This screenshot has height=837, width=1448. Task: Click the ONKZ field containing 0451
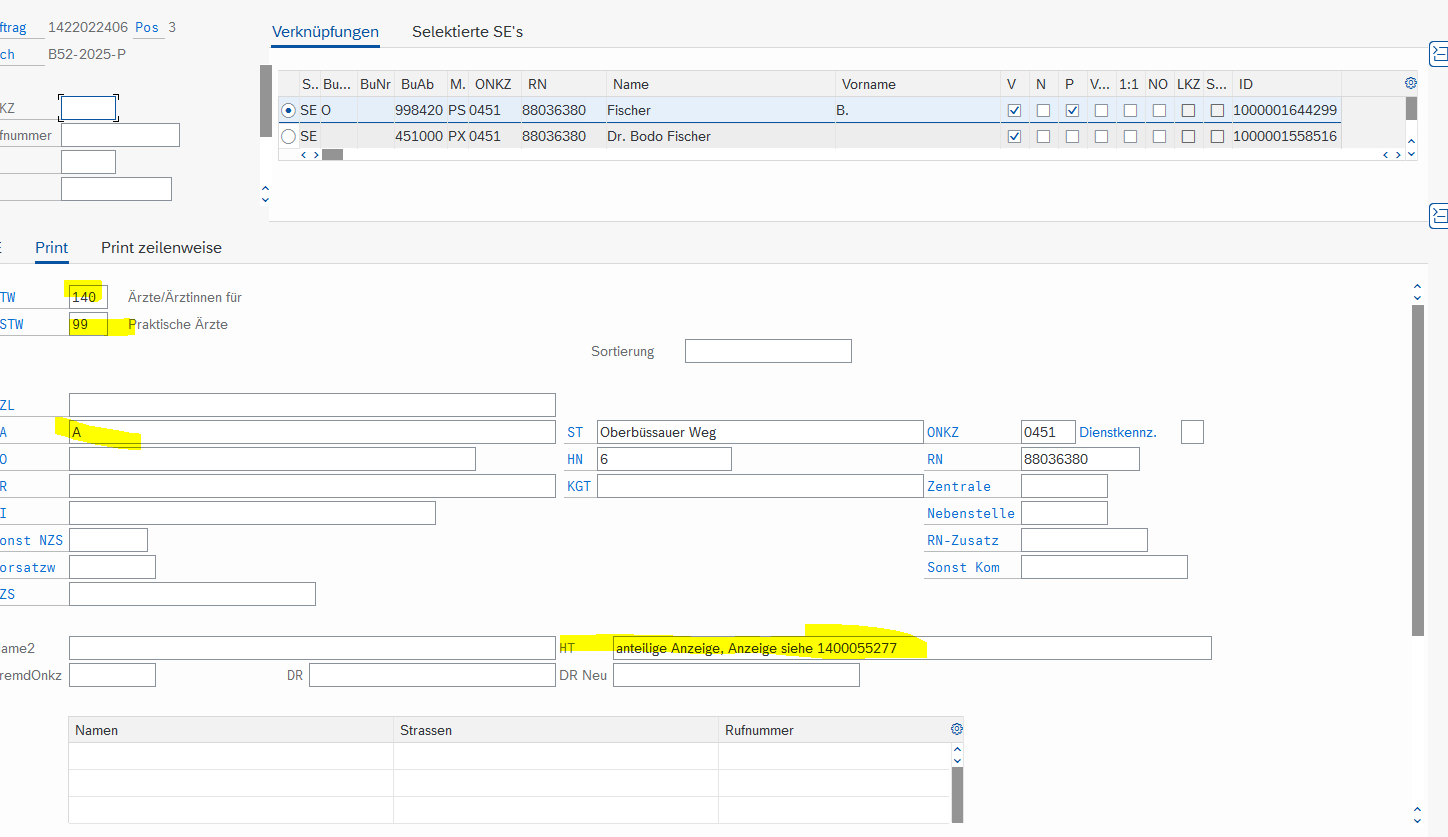tap(1048, 432)
